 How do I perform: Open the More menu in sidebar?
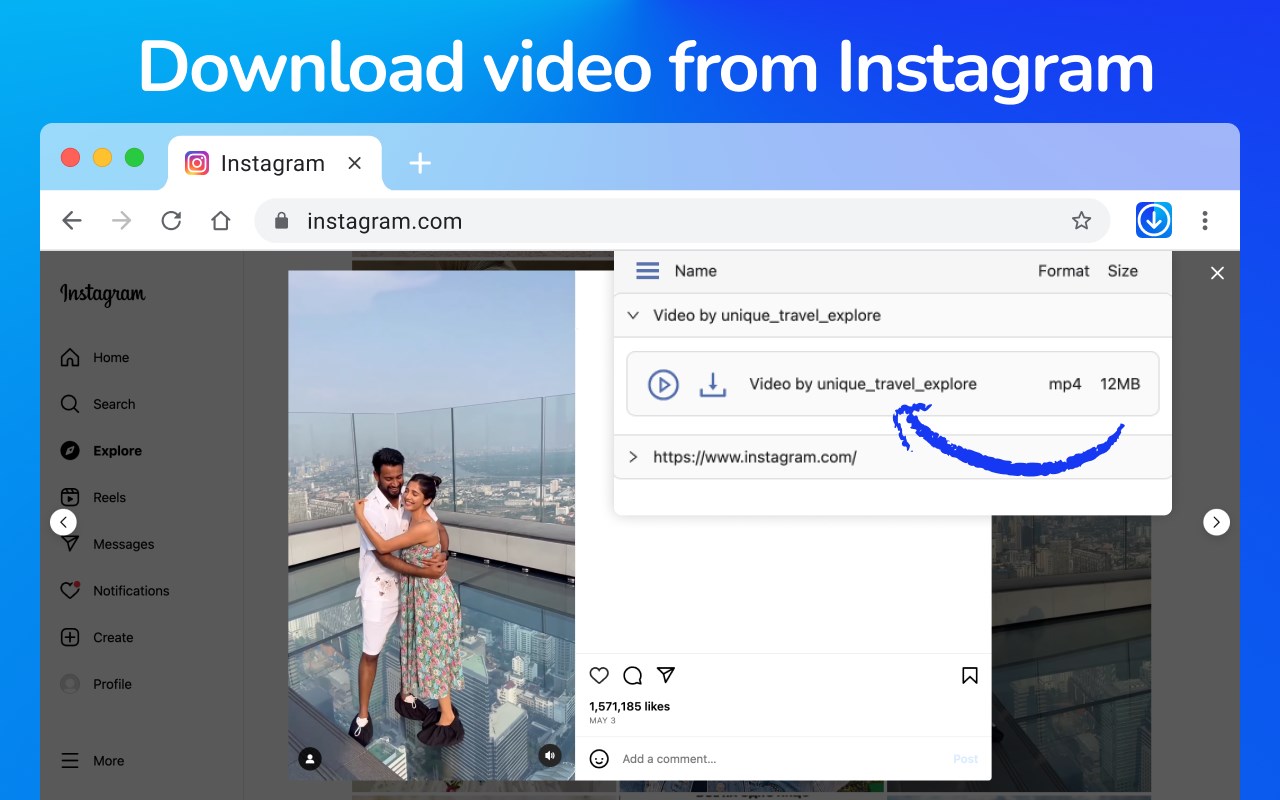108,761
